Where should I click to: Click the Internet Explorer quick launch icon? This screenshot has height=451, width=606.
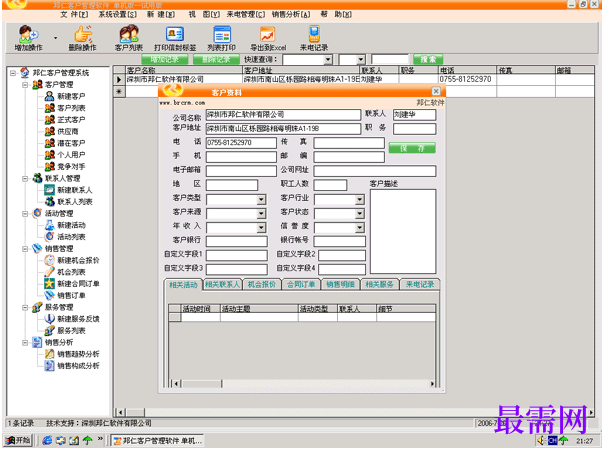pyautogui.click(x=47, y=440)
